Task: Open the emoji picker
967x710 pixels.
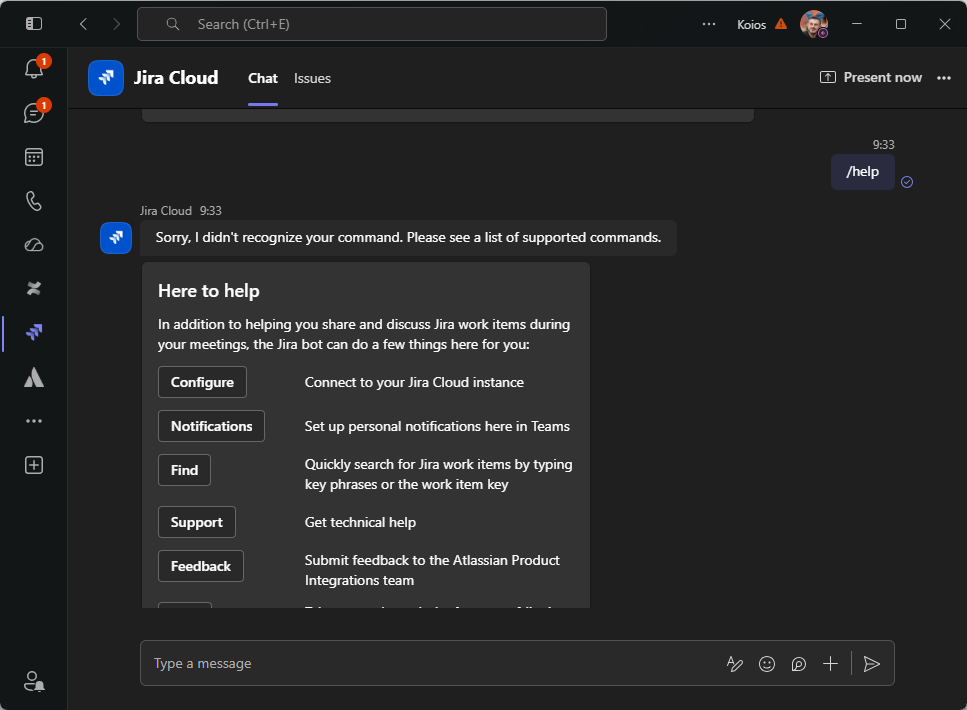Action: point(767,664)
